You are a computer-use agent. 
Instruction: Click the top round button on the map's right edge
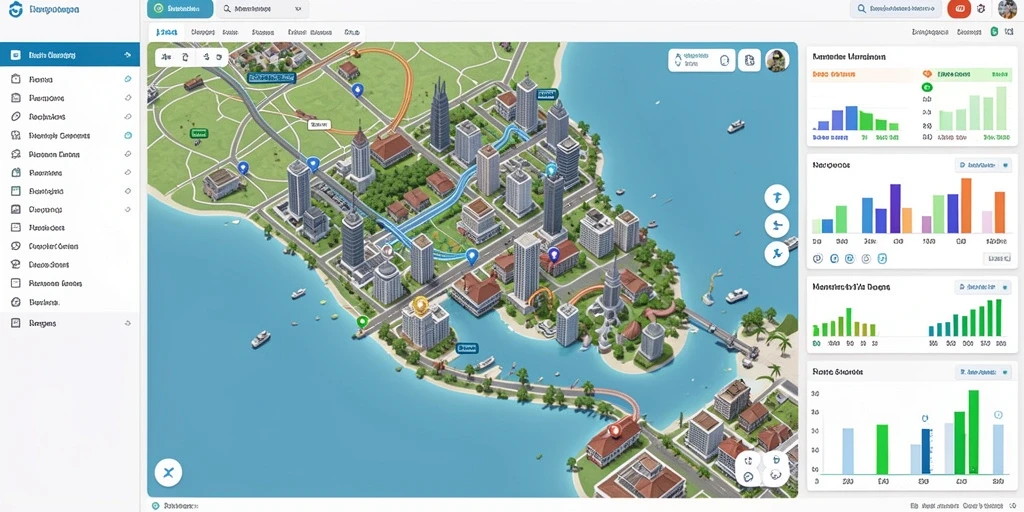coord(776,197)
